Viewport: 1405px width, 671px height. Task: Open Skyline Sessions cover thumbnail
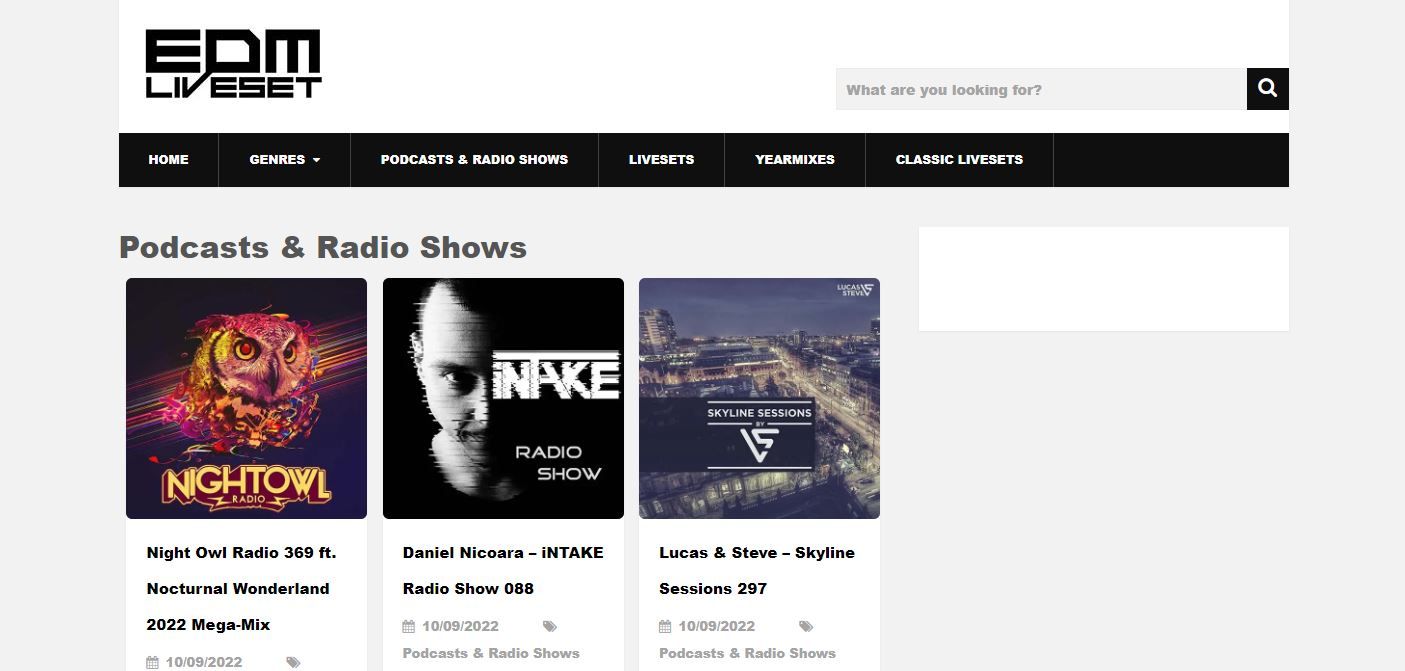tap(759, 398)
